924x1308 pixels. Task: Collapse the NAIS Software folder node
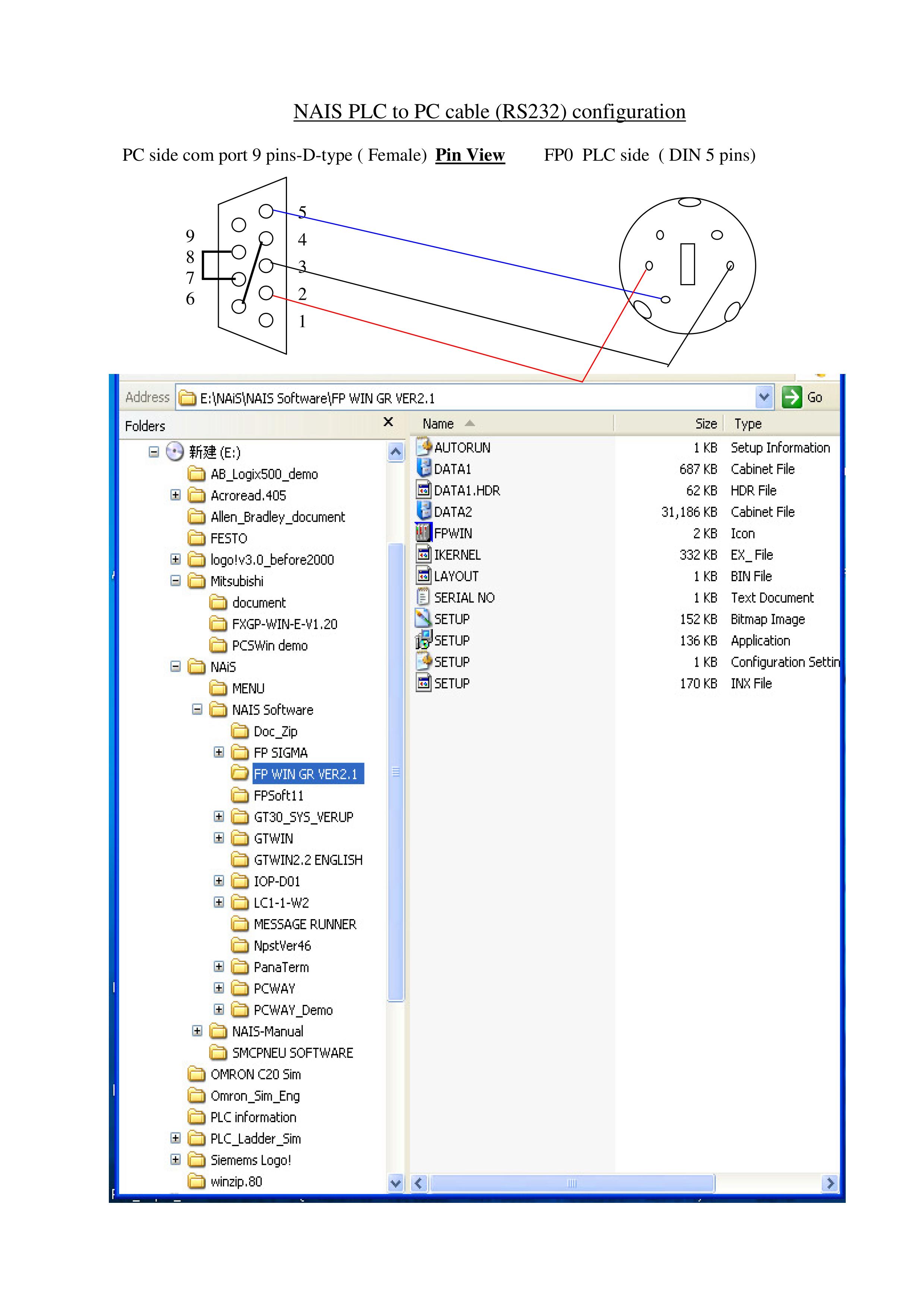[x=197, y=709]
